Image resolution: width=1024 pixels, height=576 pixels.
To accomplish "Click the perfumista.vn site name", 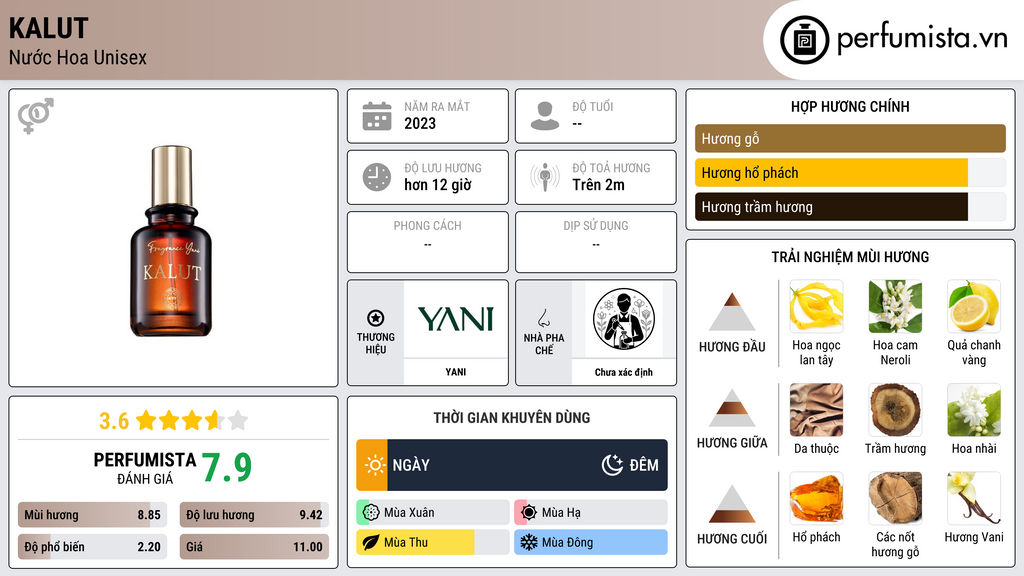I will pyautogui.click(x=922, y=39).
